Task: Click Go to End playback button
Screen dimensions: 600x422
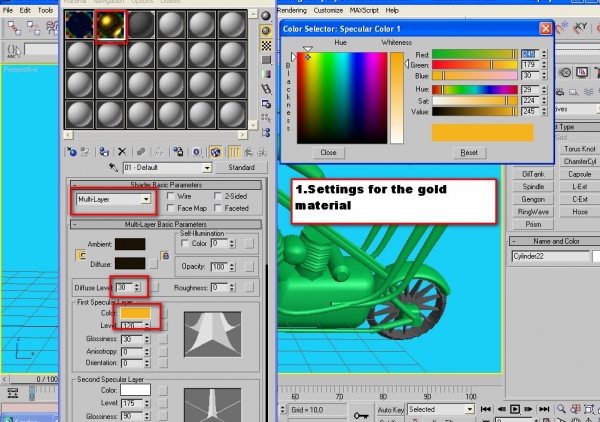Action: point(544,409)
